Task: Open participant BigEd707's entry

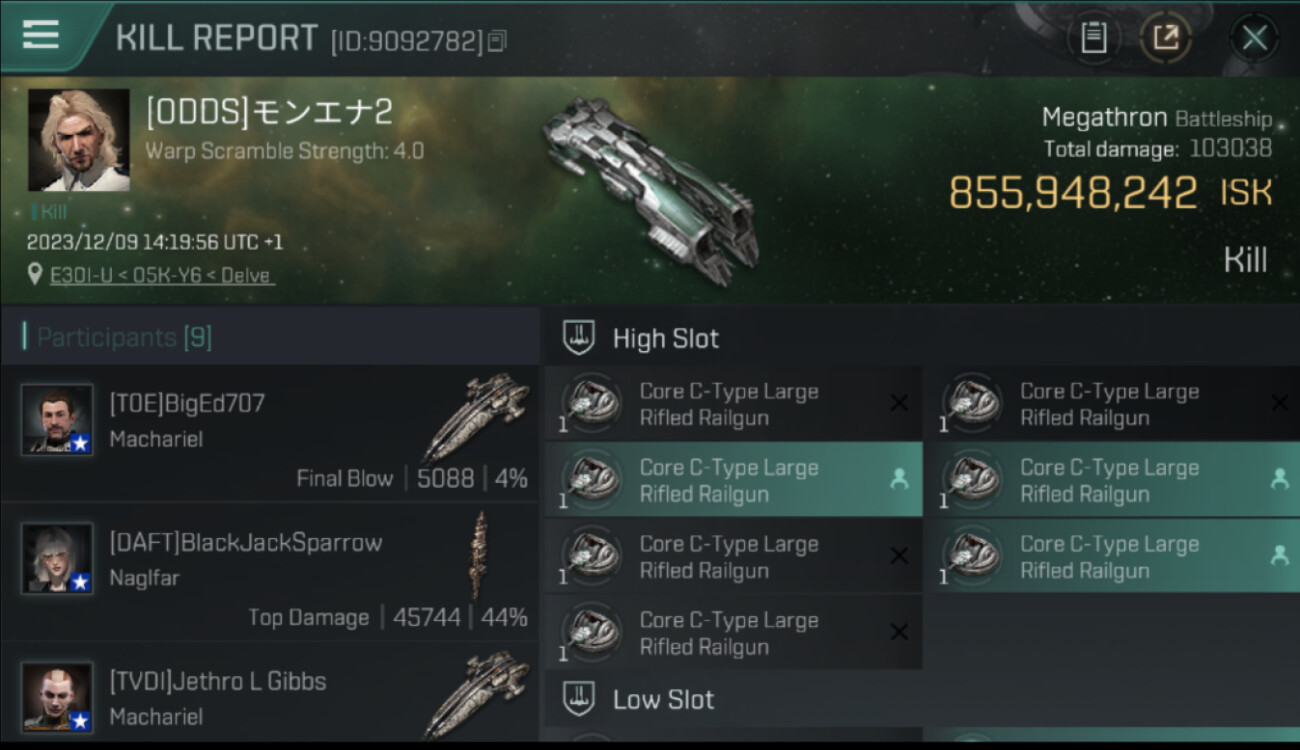Action: (x=270, y=433)
